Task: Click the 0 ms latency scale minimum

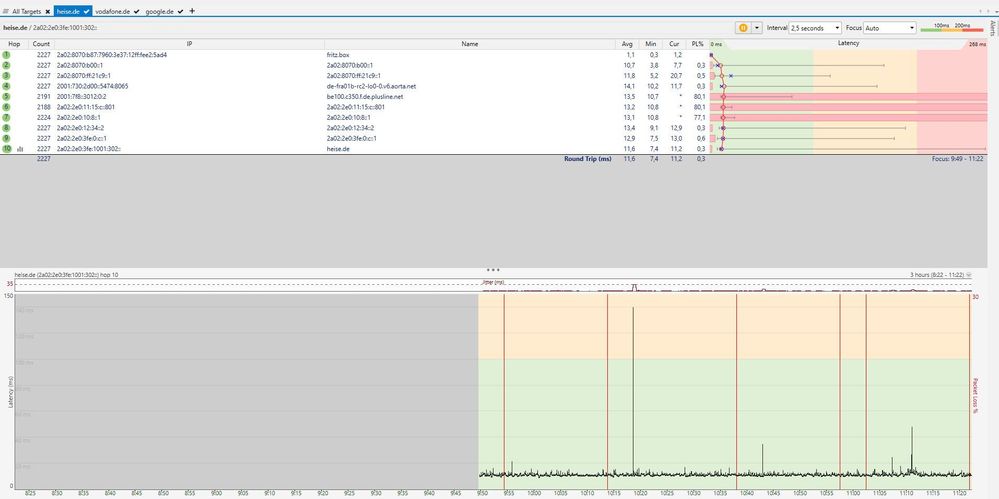Action: tap(717, 45)
